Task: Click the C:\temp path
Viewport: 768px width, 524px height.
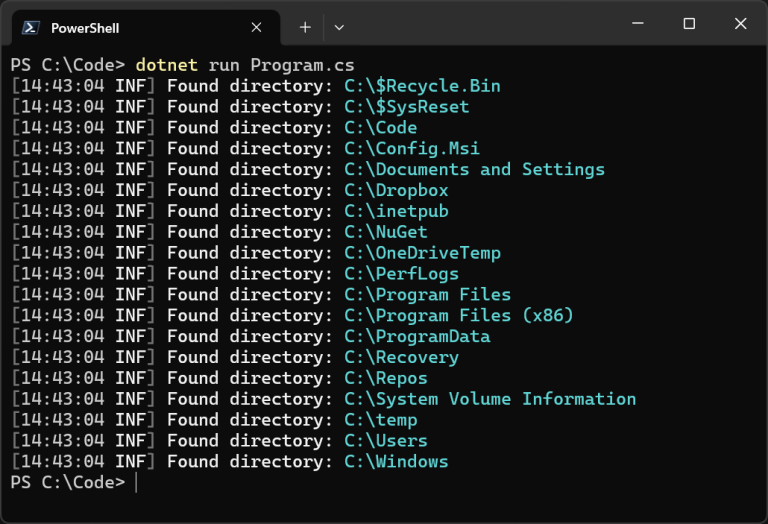Action: click(x=381, y=420)
